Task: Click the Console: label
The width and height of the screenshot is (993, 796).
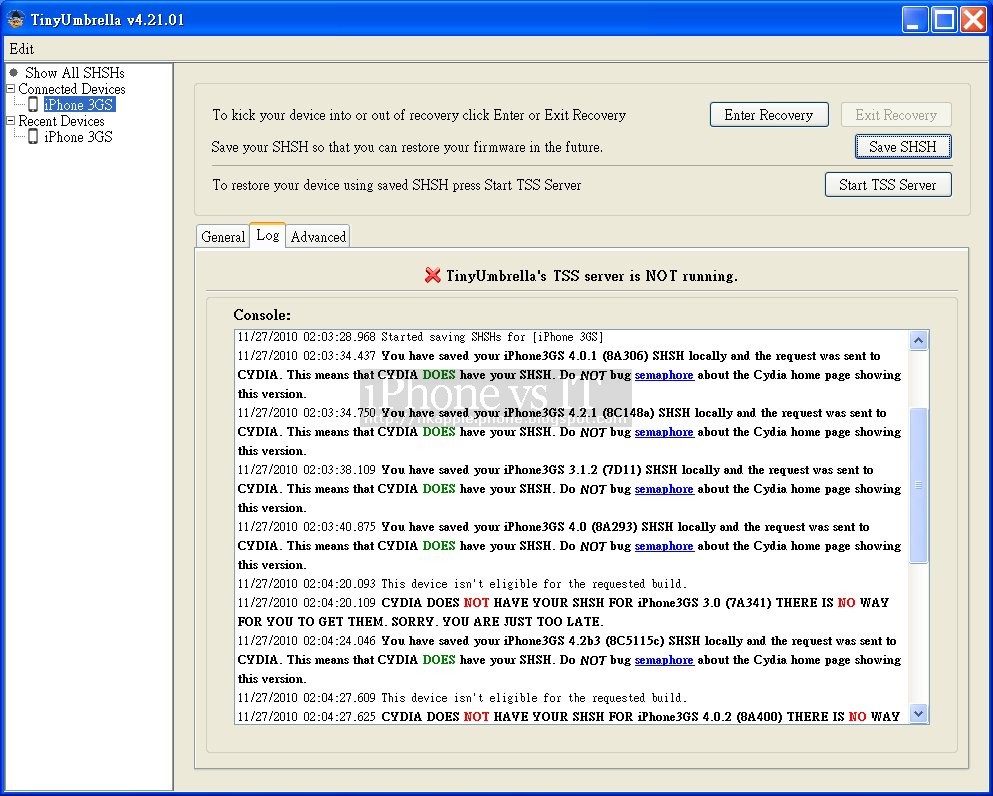Action: point(262,315)
